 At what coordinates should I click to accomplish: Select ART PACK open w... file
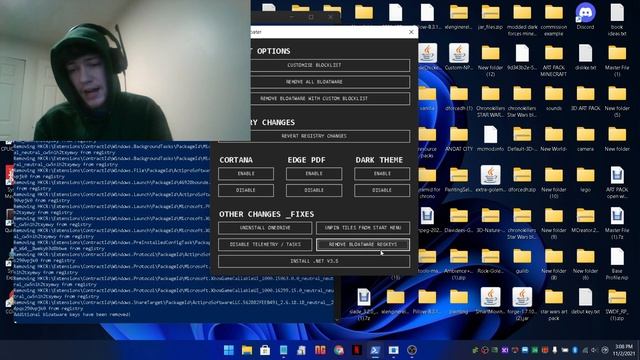(x=617, y=182)
